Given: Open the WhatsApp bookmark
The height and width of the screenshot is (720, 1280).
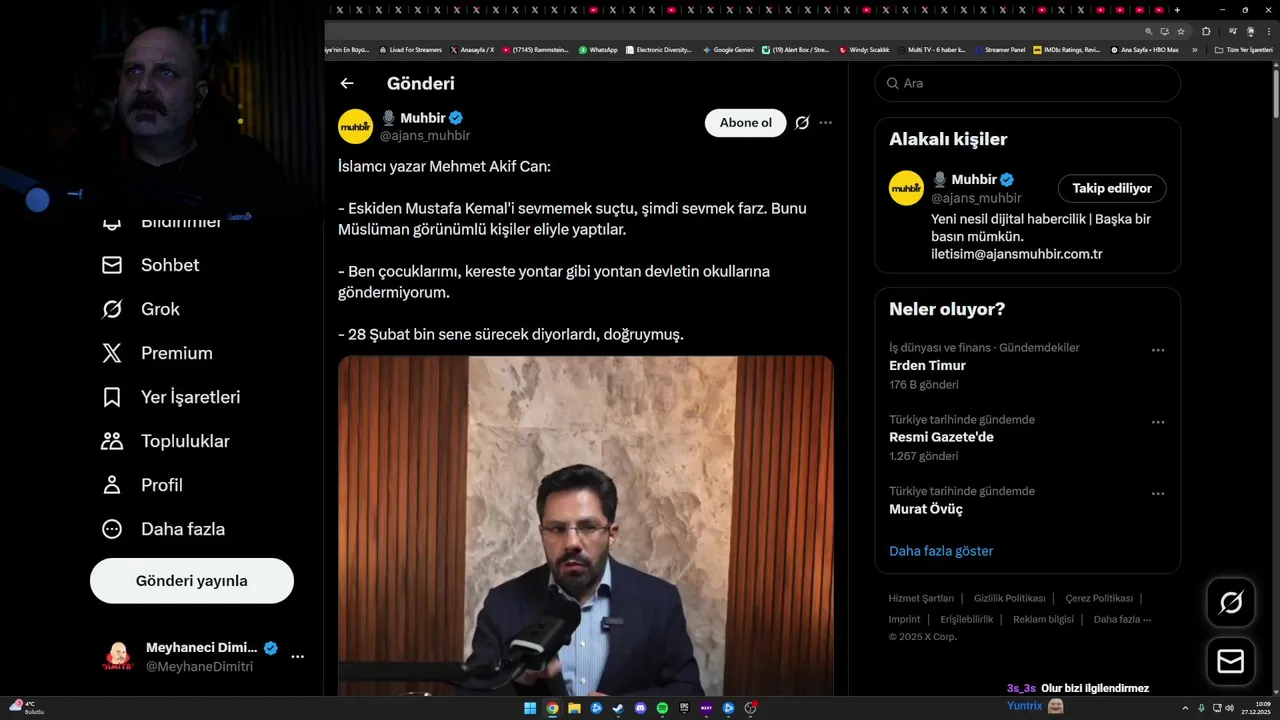Looking at the screenshot, I should (x=598, y=49).
